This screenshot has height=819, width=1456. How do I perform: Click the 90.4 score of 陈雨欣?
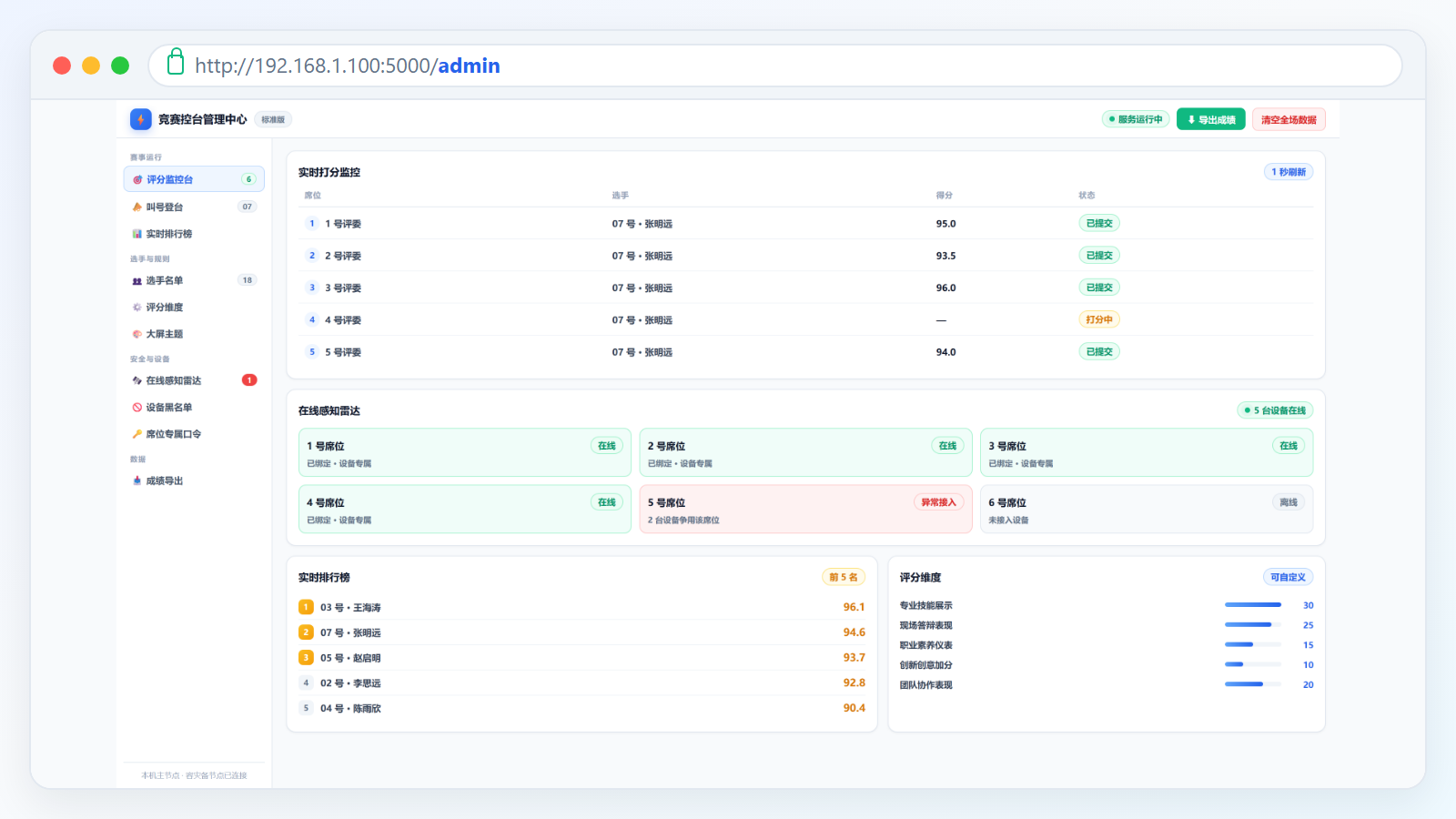[854, 708]
